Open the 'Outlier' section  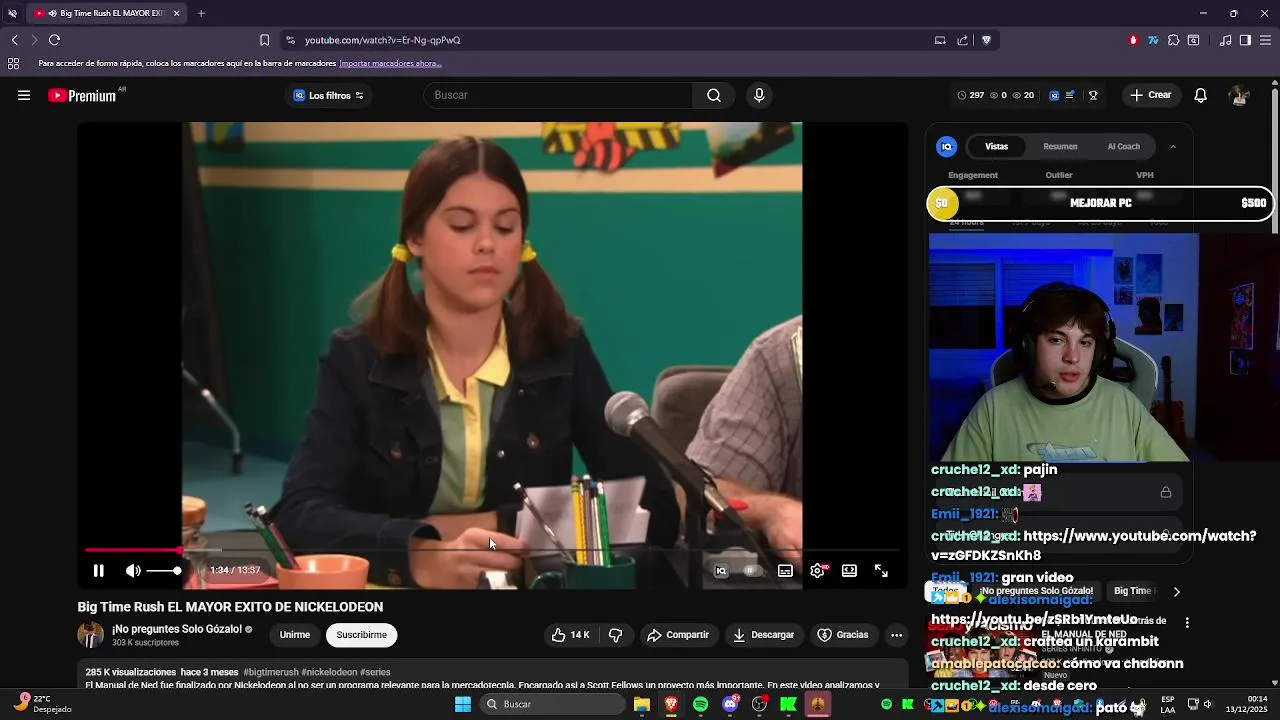pyautogui.click(x=1059, y=175)
